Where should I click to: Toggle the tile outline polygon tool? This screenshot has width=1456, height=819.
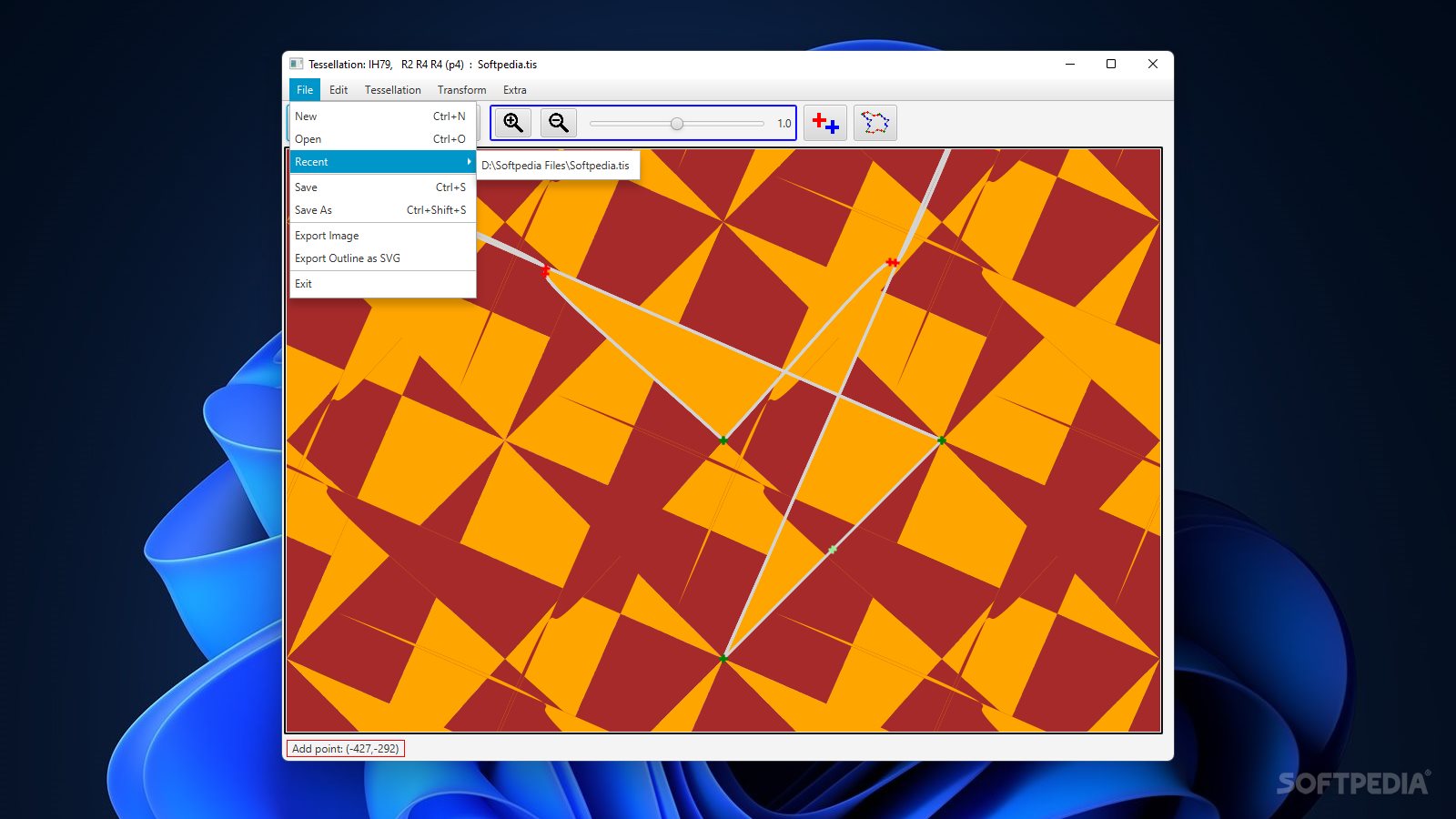875,123
